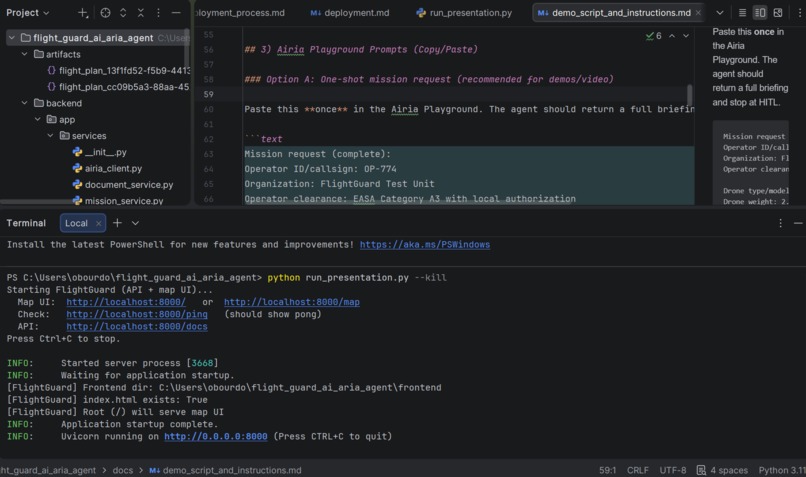This screenshot has width=806, height=477.
Task: Click the inspections widget showing 6
Action: [x=653, y=36]
